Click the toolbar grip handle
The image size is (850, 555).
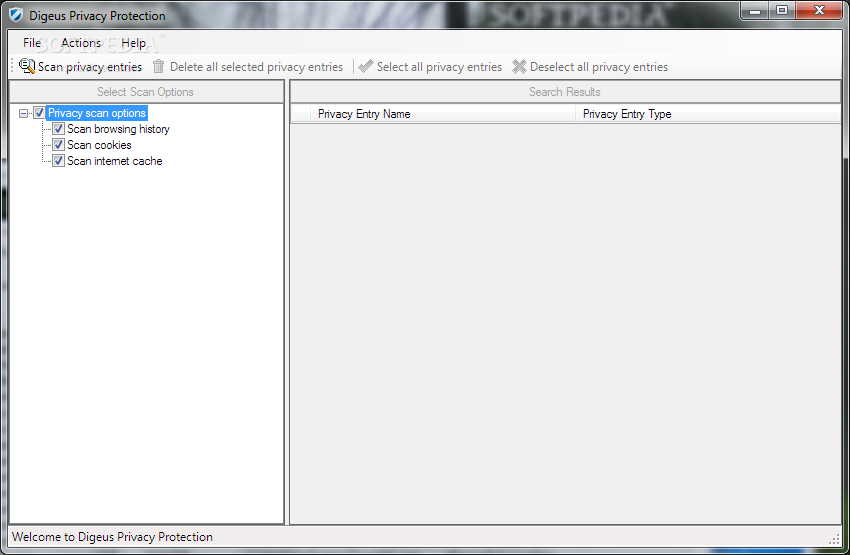pos(13,66)
